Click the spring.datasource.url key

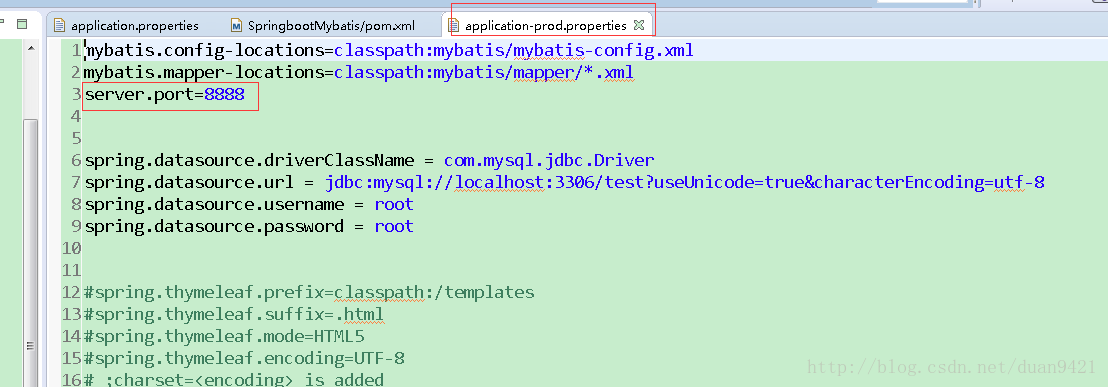[189, 182]
